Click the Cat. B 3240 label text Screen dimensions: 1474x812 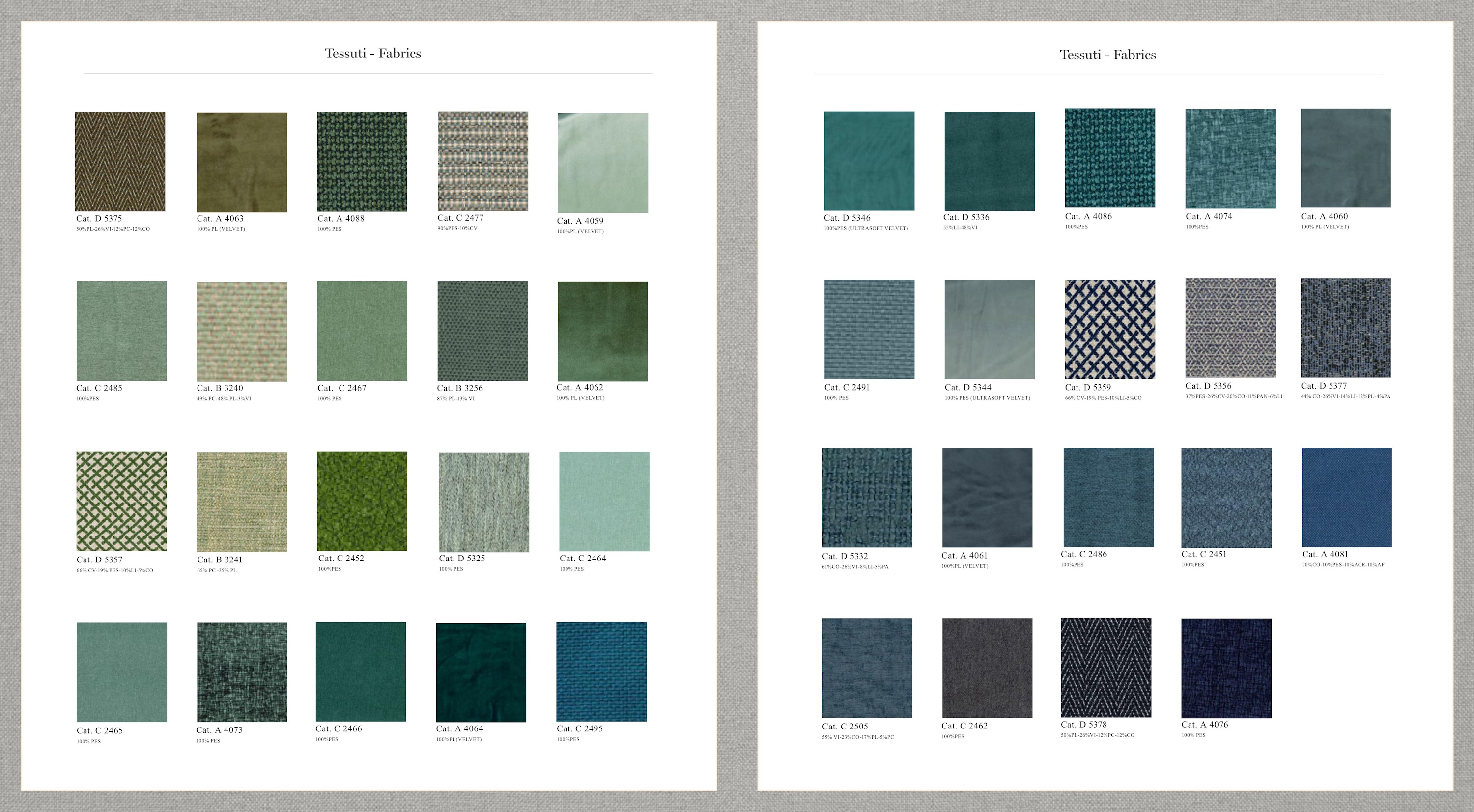(220, 388)
